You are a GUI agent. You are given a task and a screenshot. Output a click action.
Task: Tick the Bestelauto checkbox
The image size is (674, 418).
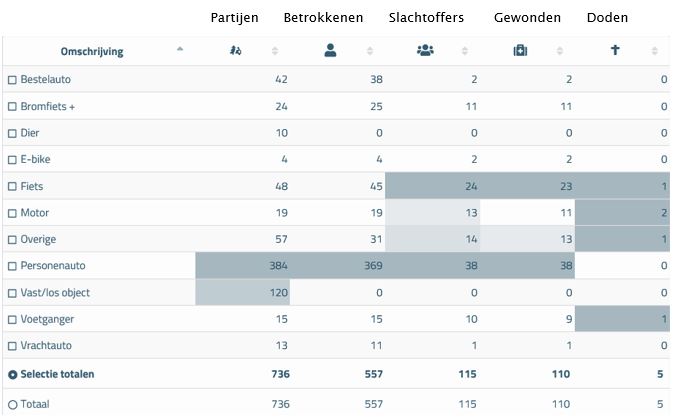click(12, 80)
